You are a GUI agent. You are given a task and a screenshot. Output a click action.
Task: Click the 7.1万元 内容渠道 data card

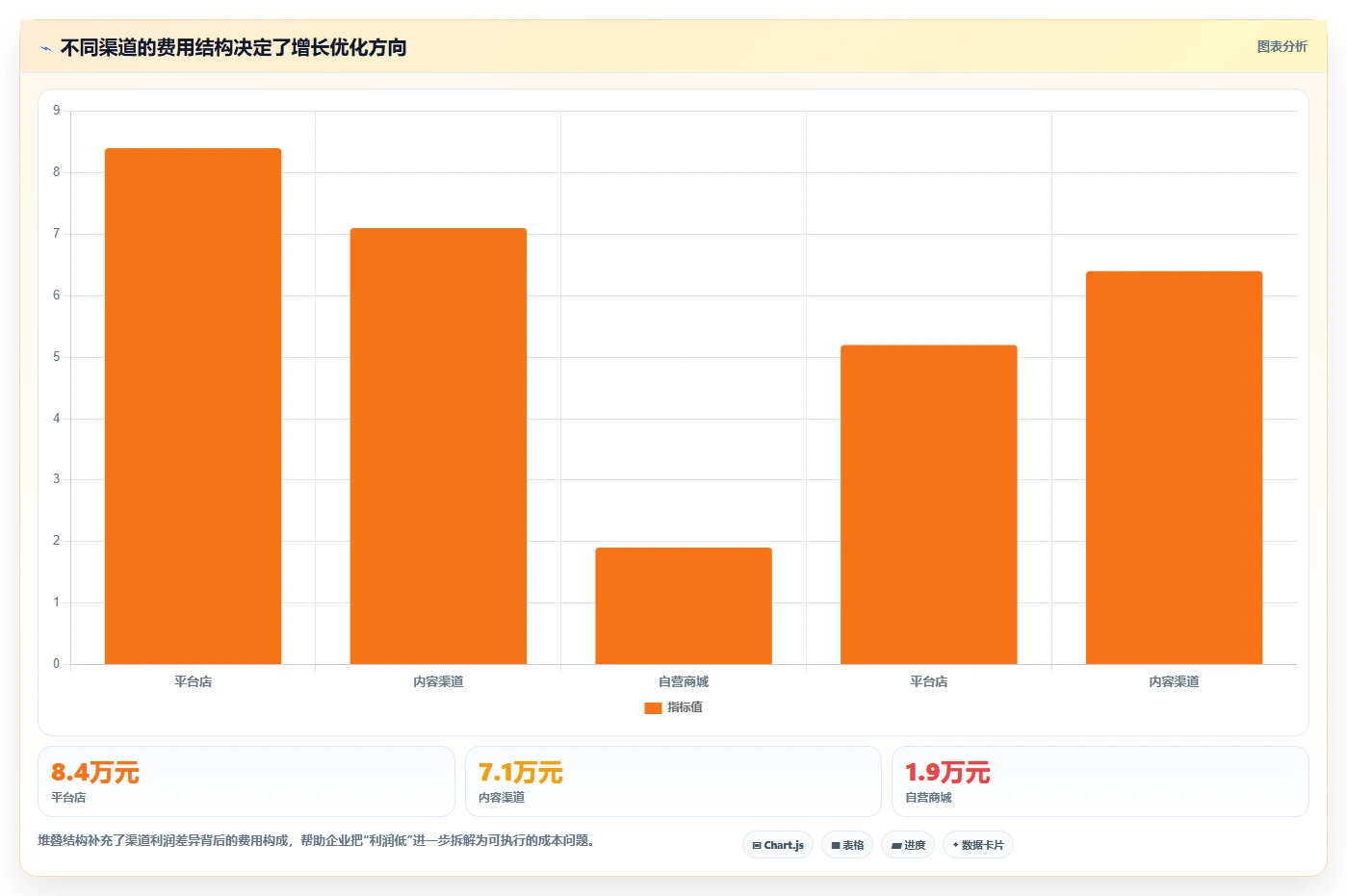click(x=673, y=781)
